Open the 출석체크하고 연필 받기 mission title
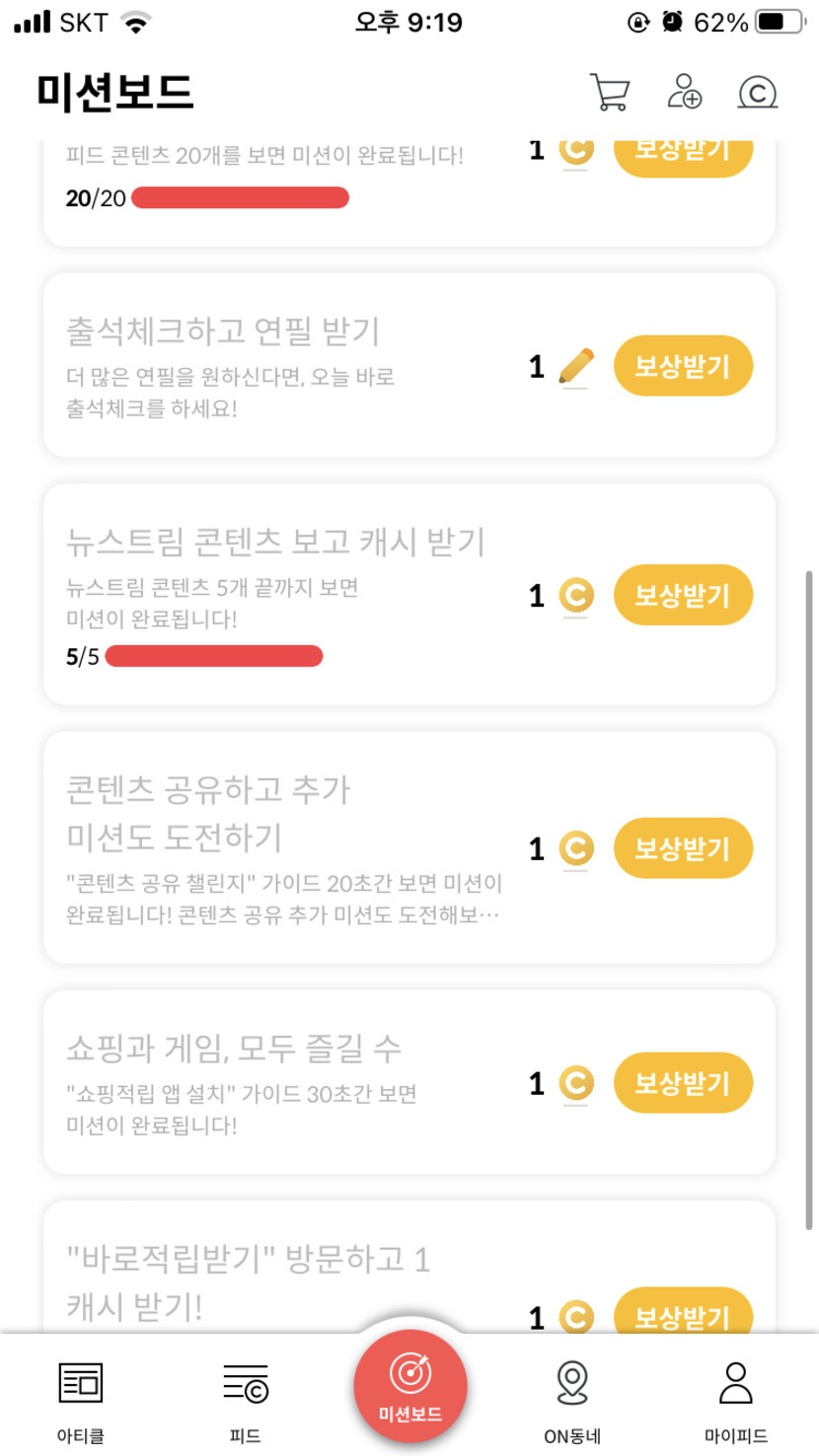The image size is (819, 1456). pos(223,331)
